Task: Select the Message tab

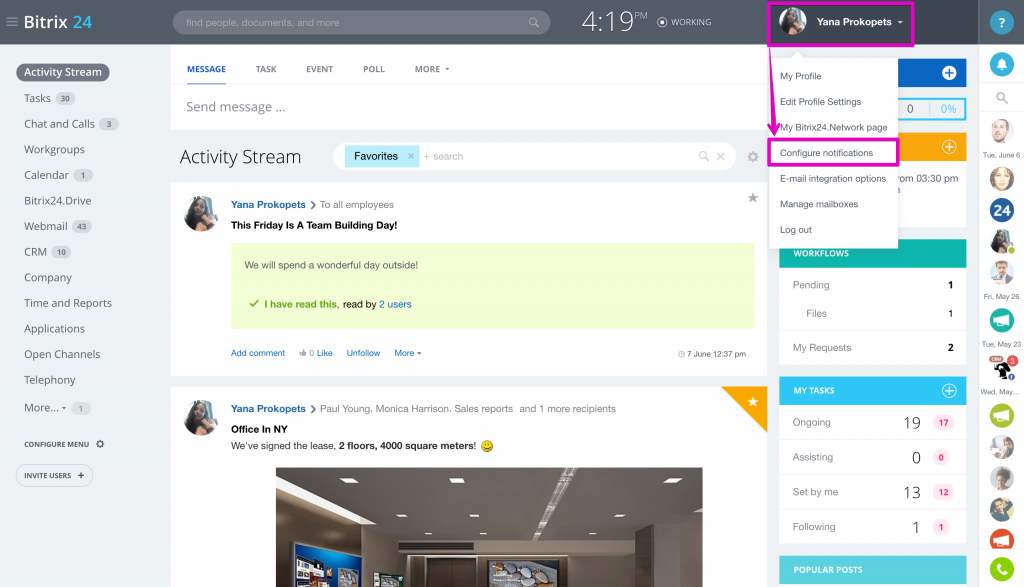Action: coord(206,69)
